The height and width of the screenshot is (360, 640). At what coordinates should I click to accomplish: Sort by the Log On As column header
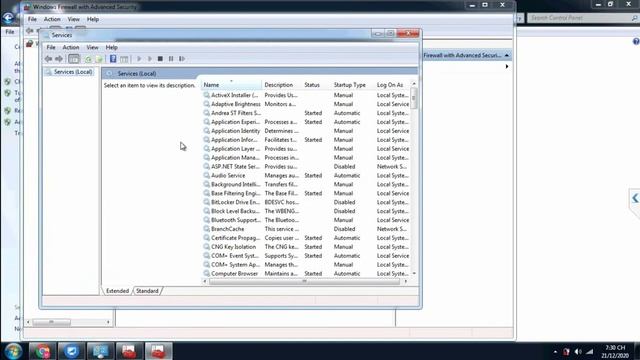tap(392, 85)
